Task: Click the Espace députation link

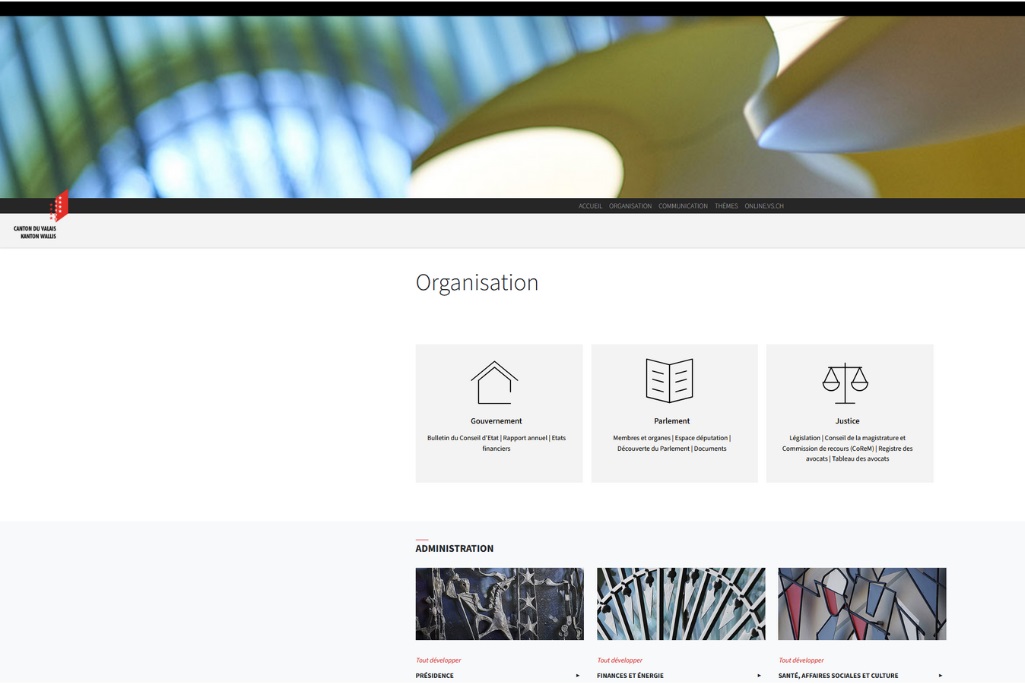Action: point(701,438)
